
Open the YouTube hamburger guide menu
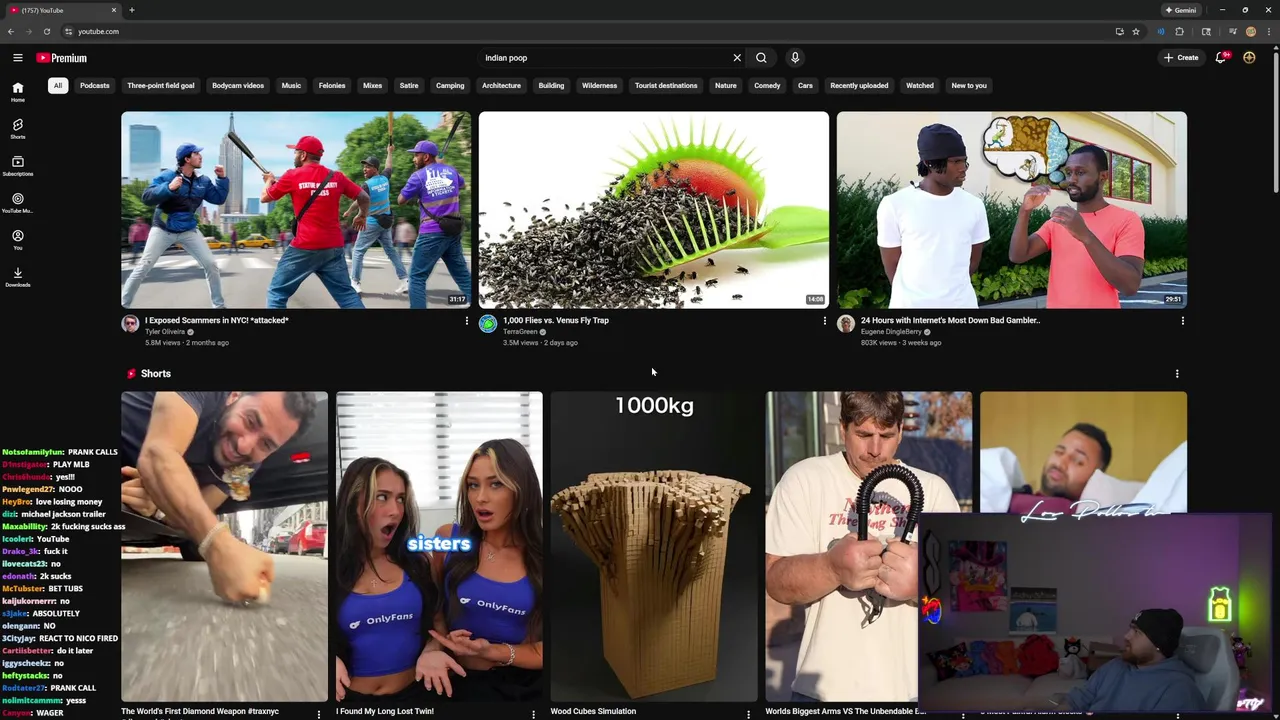pos(17,58)
